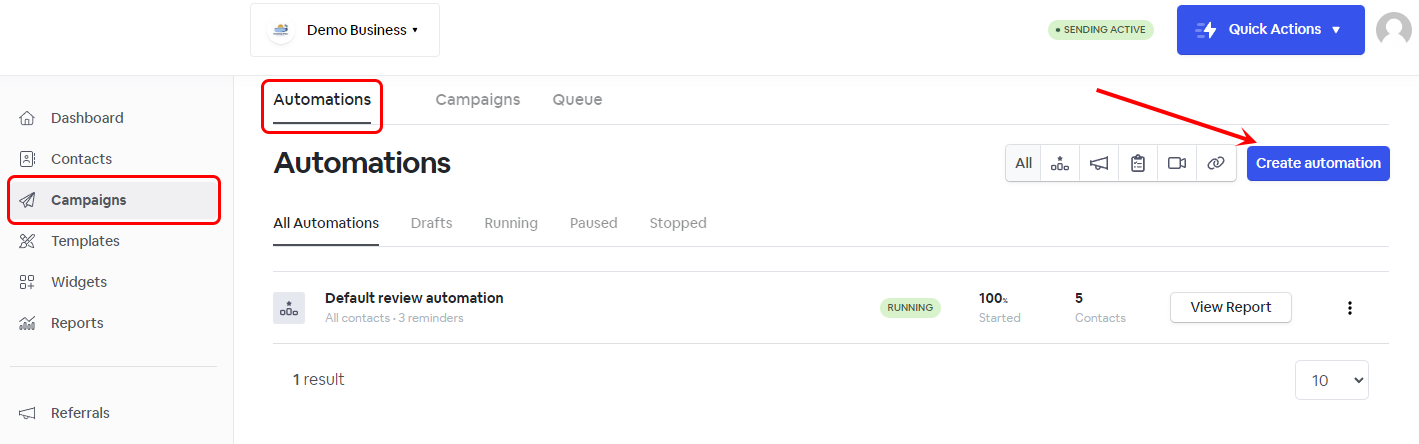
Task: Click View Report for Default review automation
Action: pos(1230,308)
